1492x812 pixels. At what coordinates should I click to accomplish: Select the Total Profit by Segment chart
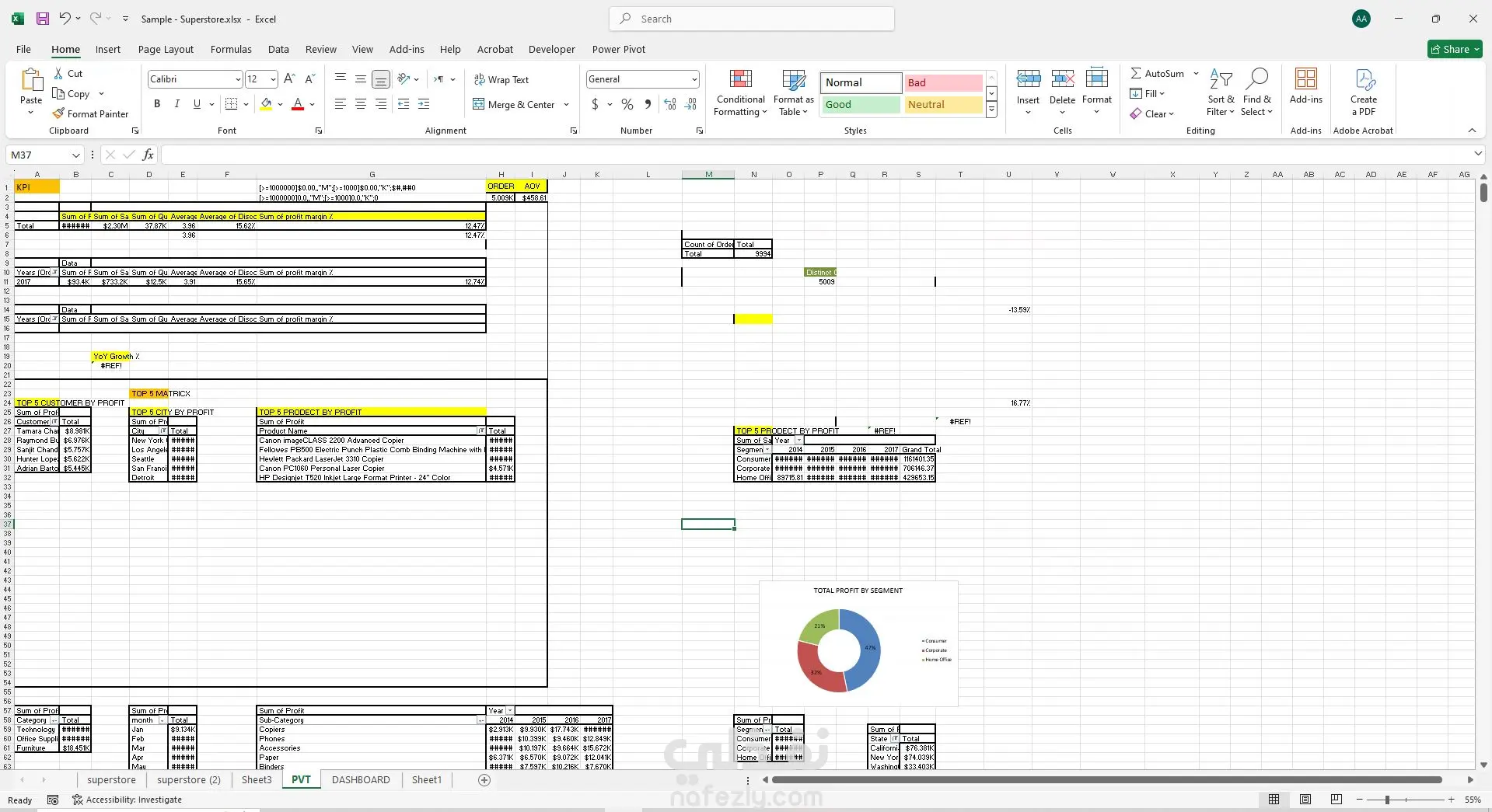point(858,643)
